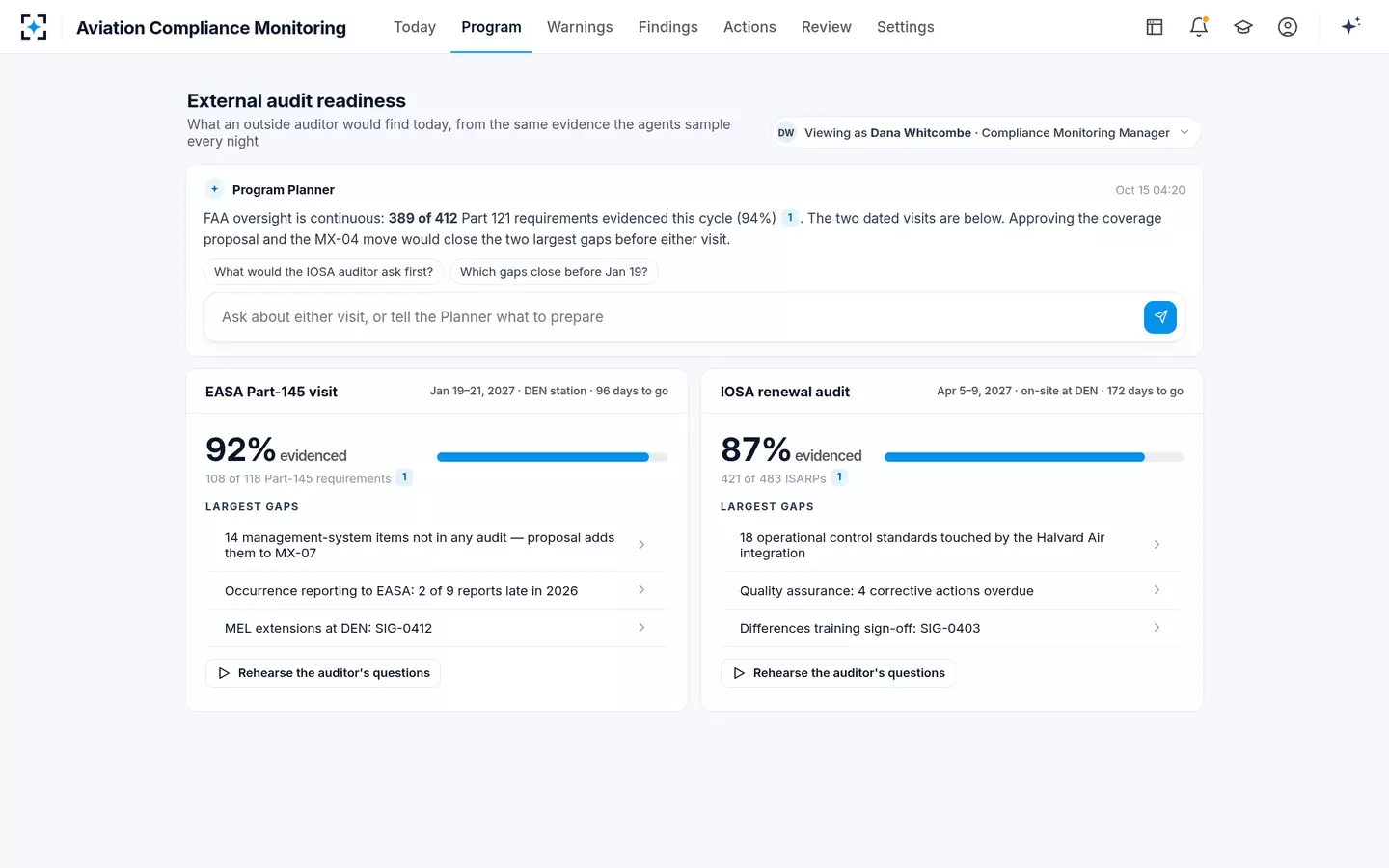Image resolution: width=1389 pixels, height=868 pixels.
Task: Switch to the Warnings tab
Action: 580,27
